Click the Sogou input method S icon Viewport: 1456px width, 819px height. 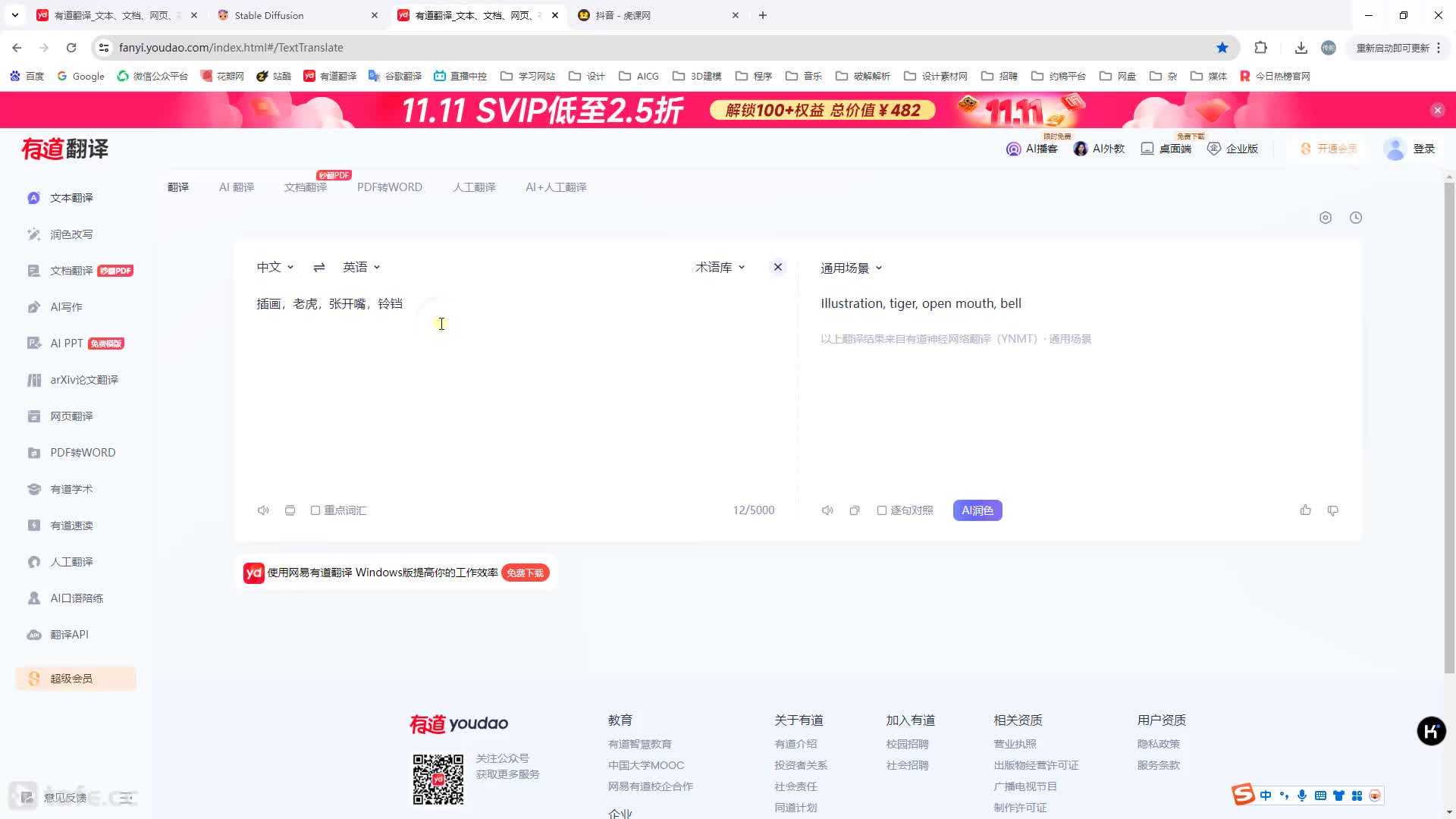coord(1242,794)
